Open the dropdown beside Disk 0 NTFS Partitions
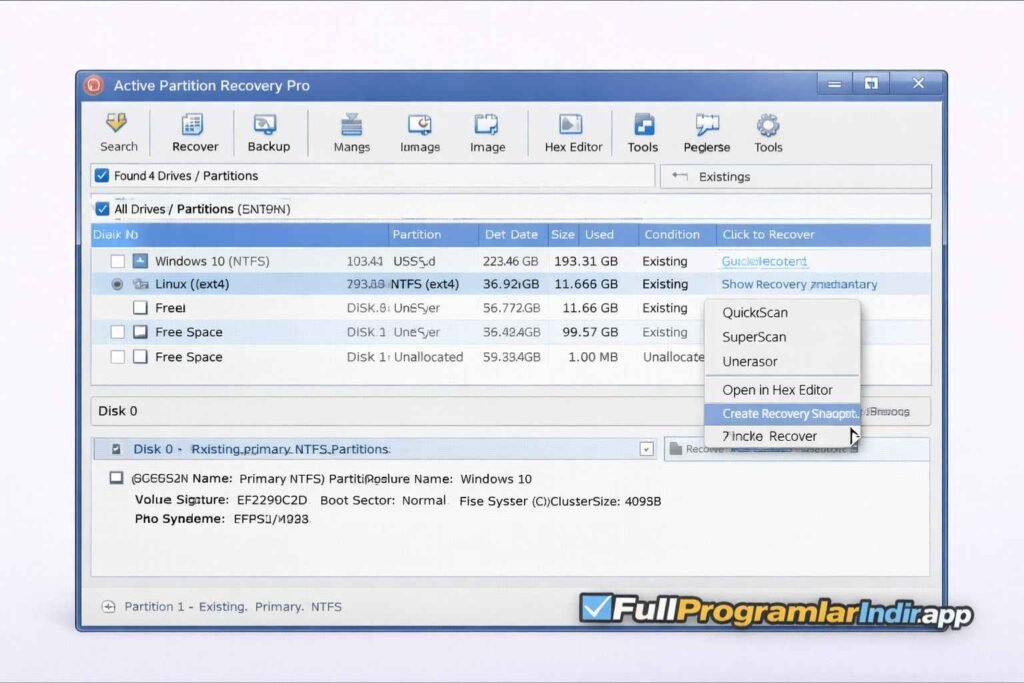 point(647,448)
